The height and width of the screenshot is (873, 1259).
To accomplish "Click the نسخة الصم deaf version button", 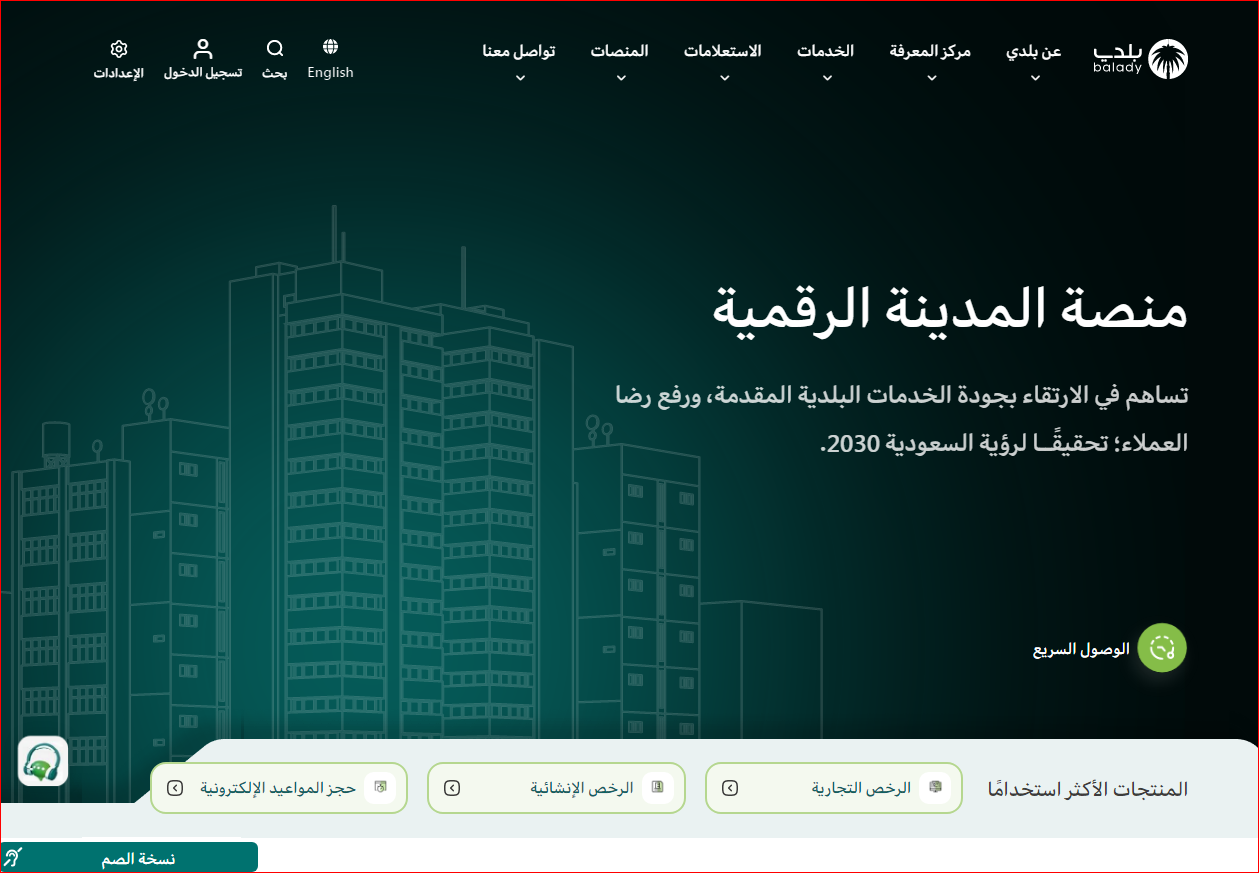I will tap(130, 858).
